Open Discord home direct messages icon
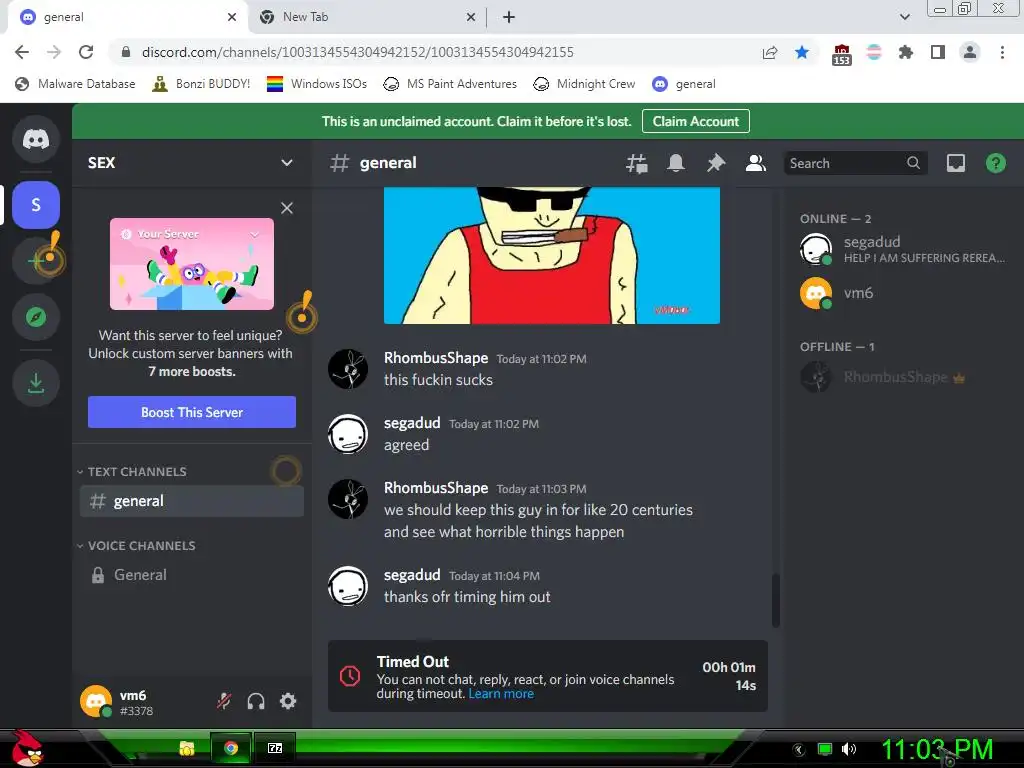The height and width of the screenshot is (768, 1024). [36, 138]
